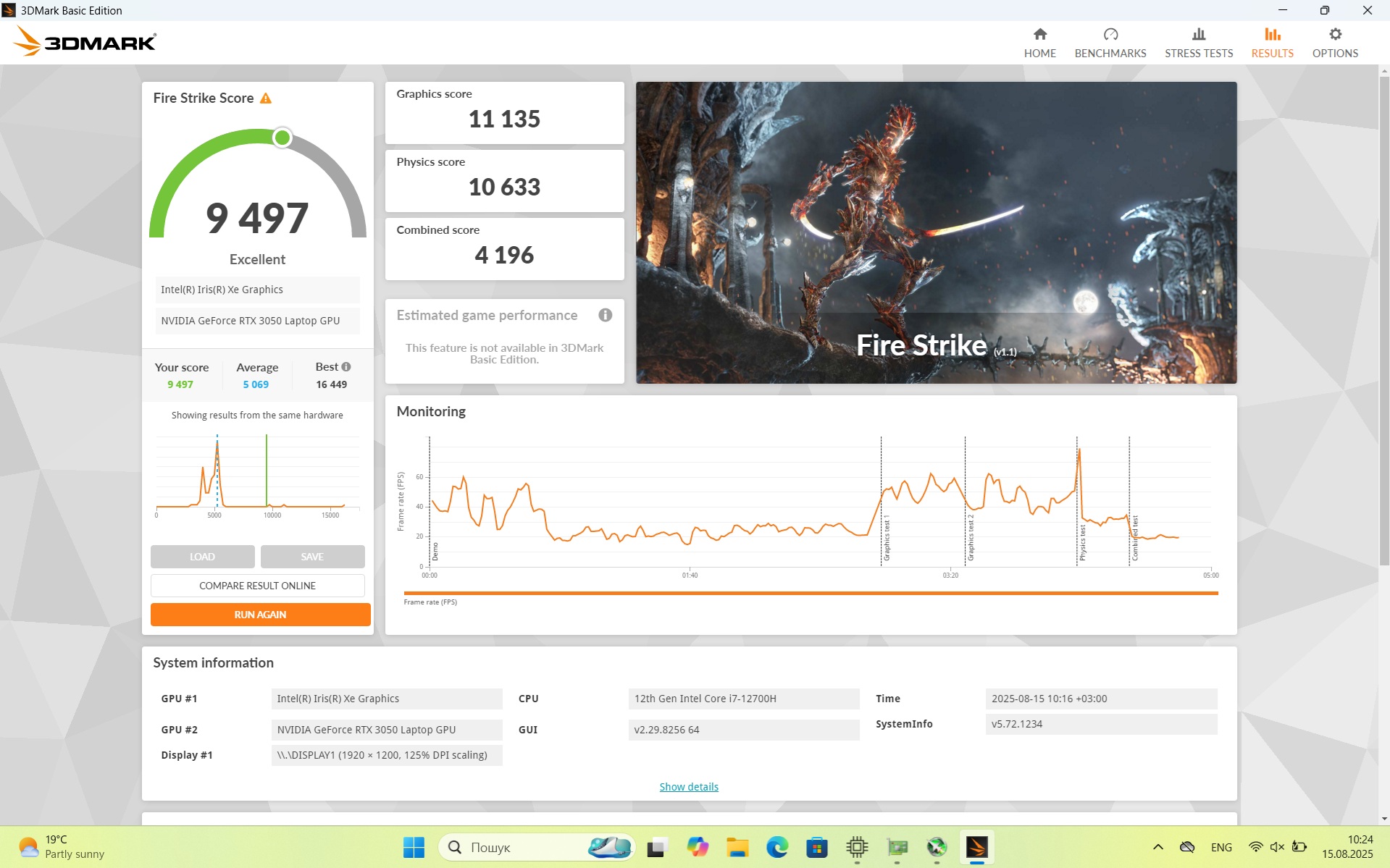Click the vertical page scrollbar
This screenshot has width=1390, height=868.
1384,321
